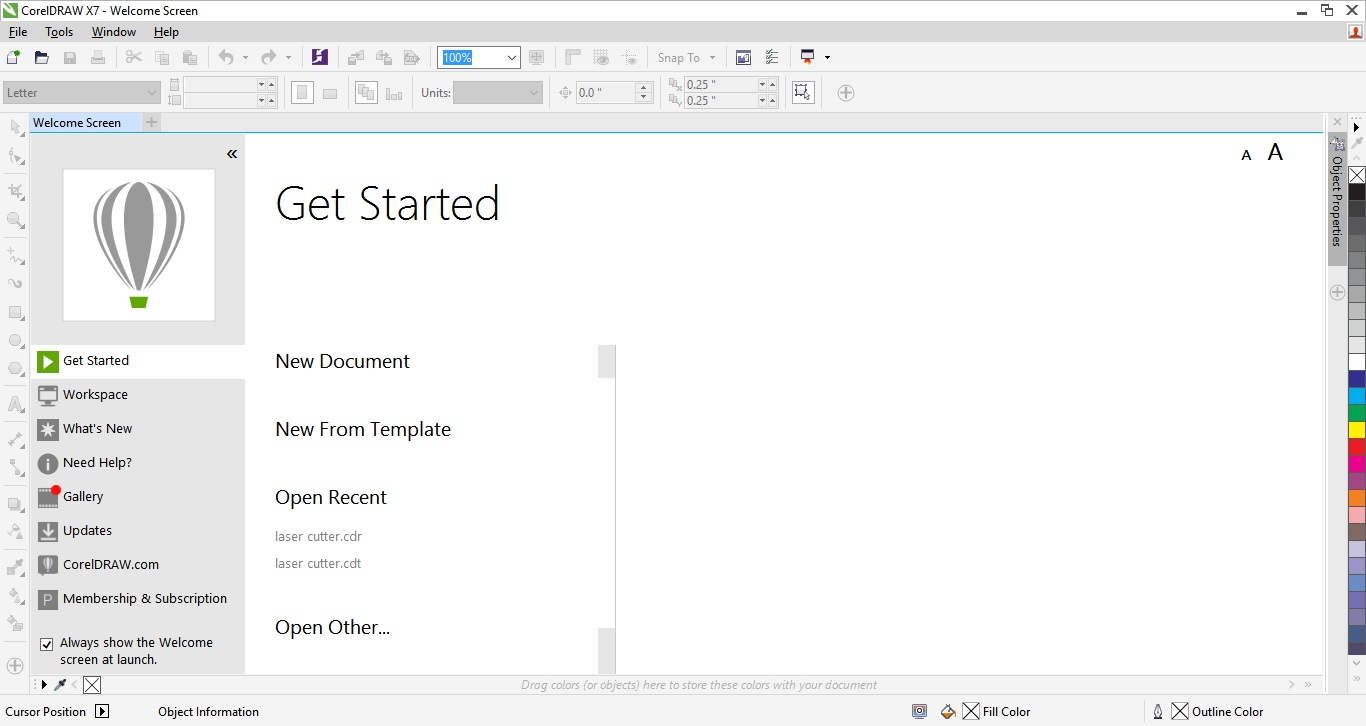Viewport: 1366px width, 726px height.
Task: Open the Undo history dropdown arrow
Action: 245,58
